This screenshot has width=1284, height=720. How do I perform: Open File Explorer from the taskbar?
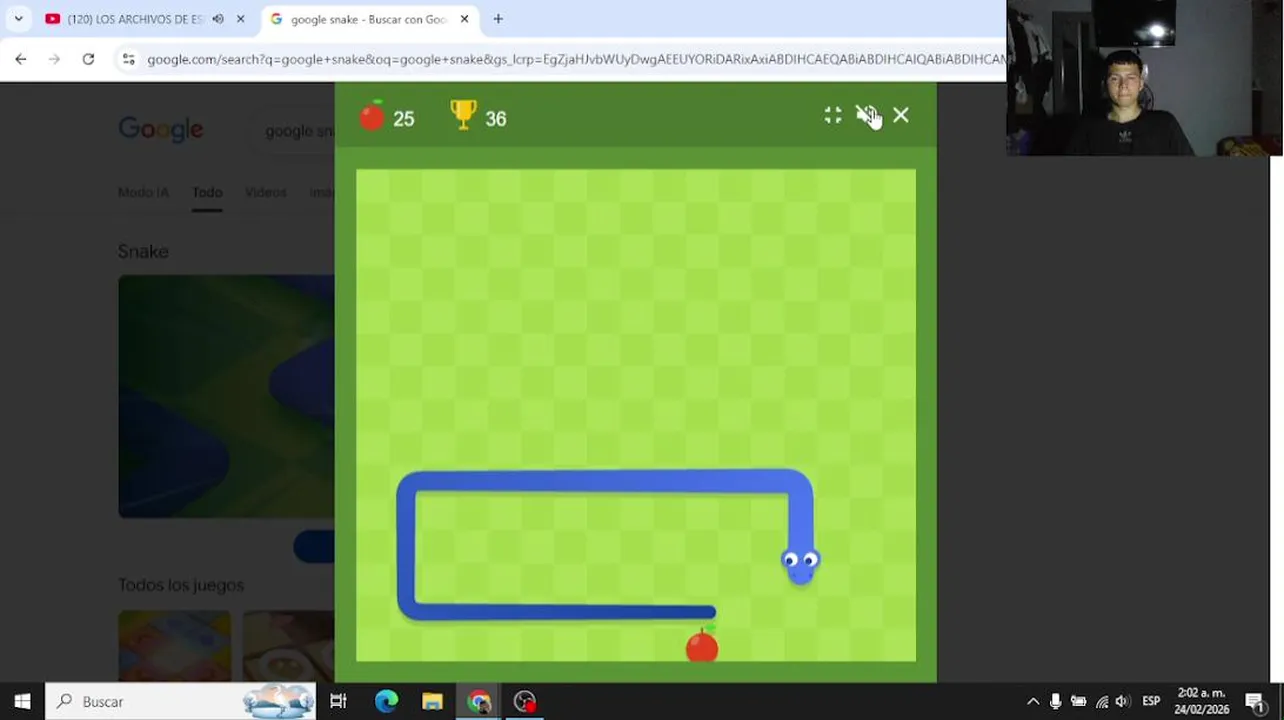tap(432, 701)
